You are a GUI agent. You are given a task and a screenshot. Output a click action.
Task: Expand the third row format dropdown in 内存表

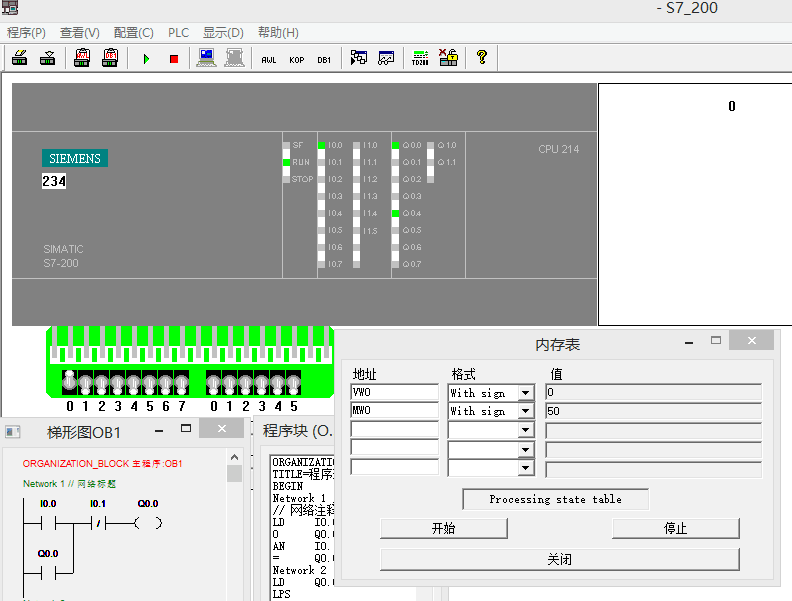pyautogui.click(x=526, y=430)
